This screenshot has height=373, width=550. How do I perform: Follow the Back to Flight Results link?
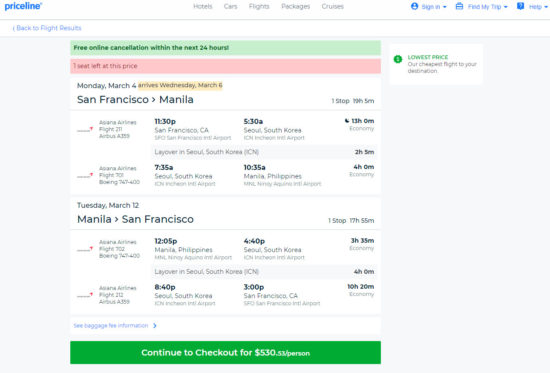click(47, 28)
